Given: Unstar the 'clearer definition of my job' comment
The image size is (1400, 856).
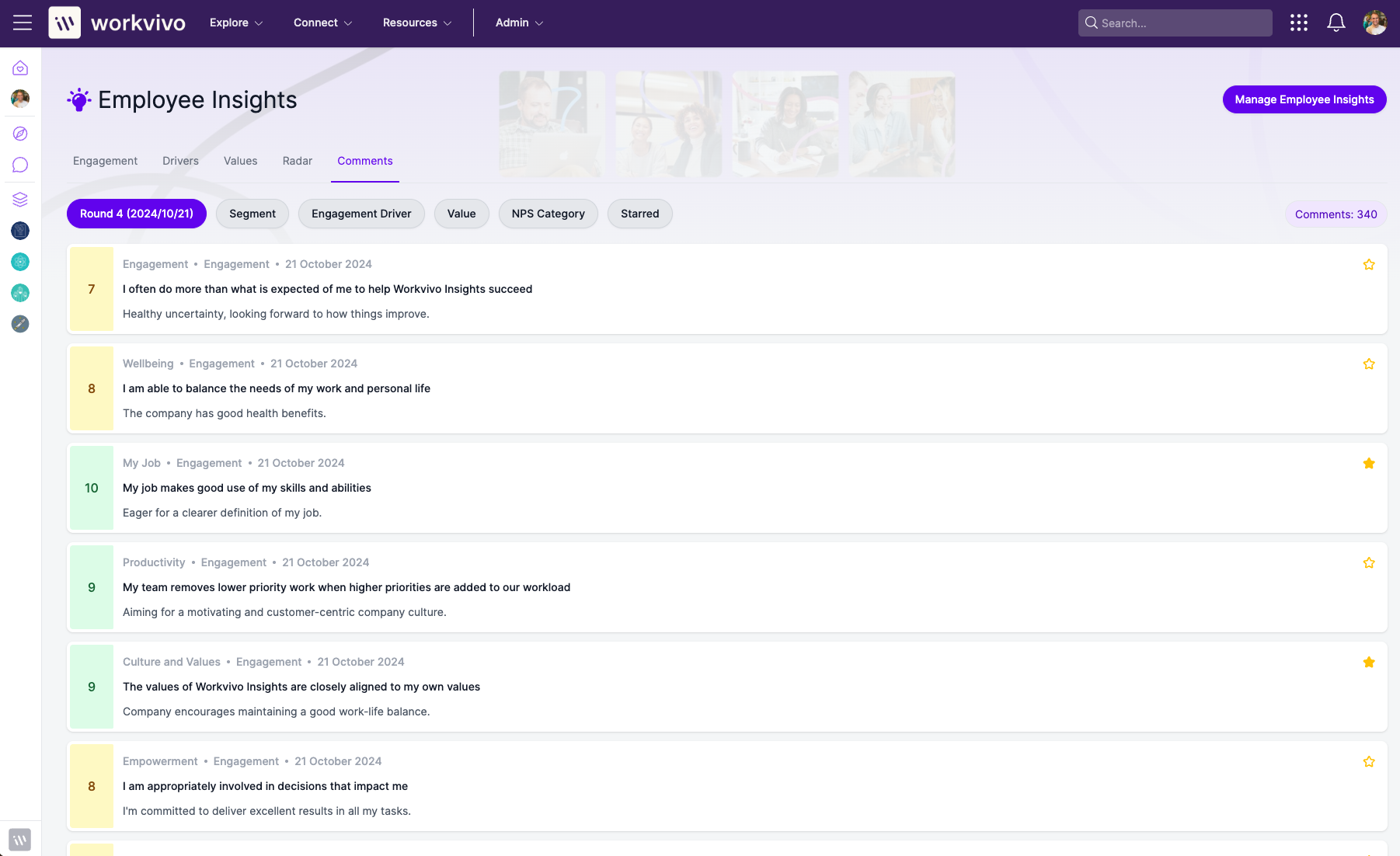Looking at the screenshot, I should tap(1369, 464).
